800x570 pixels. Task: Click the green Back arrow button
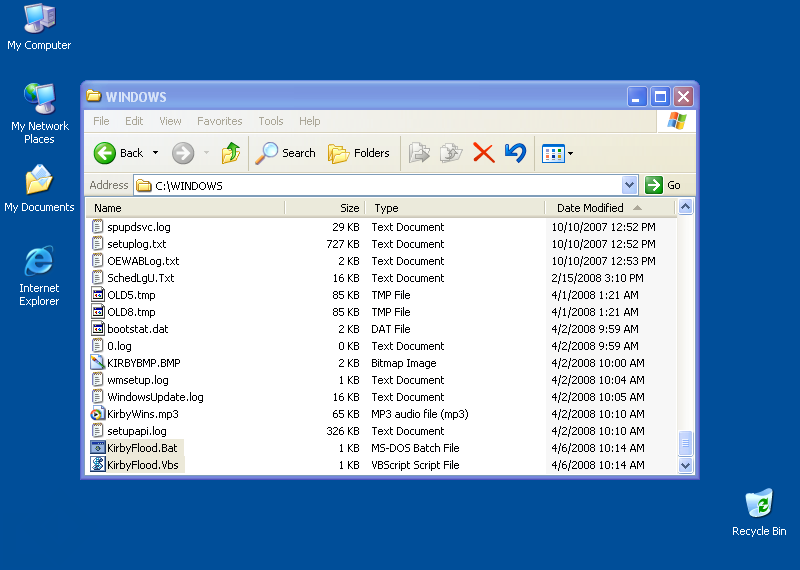pos(105,153)
